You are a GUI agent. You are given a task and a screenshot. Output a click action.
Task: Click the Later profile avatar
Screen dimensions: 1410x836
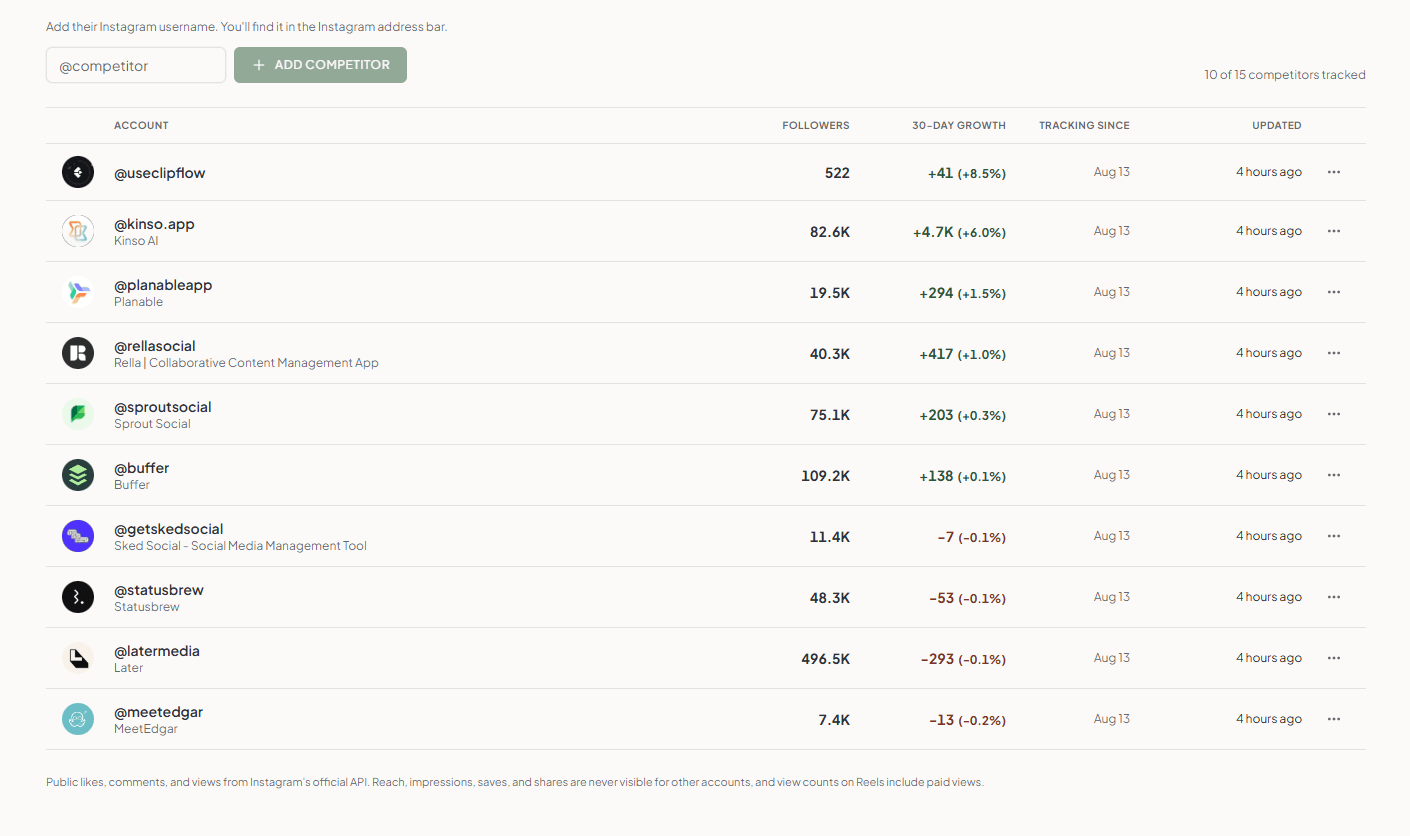tap(78, 658)
